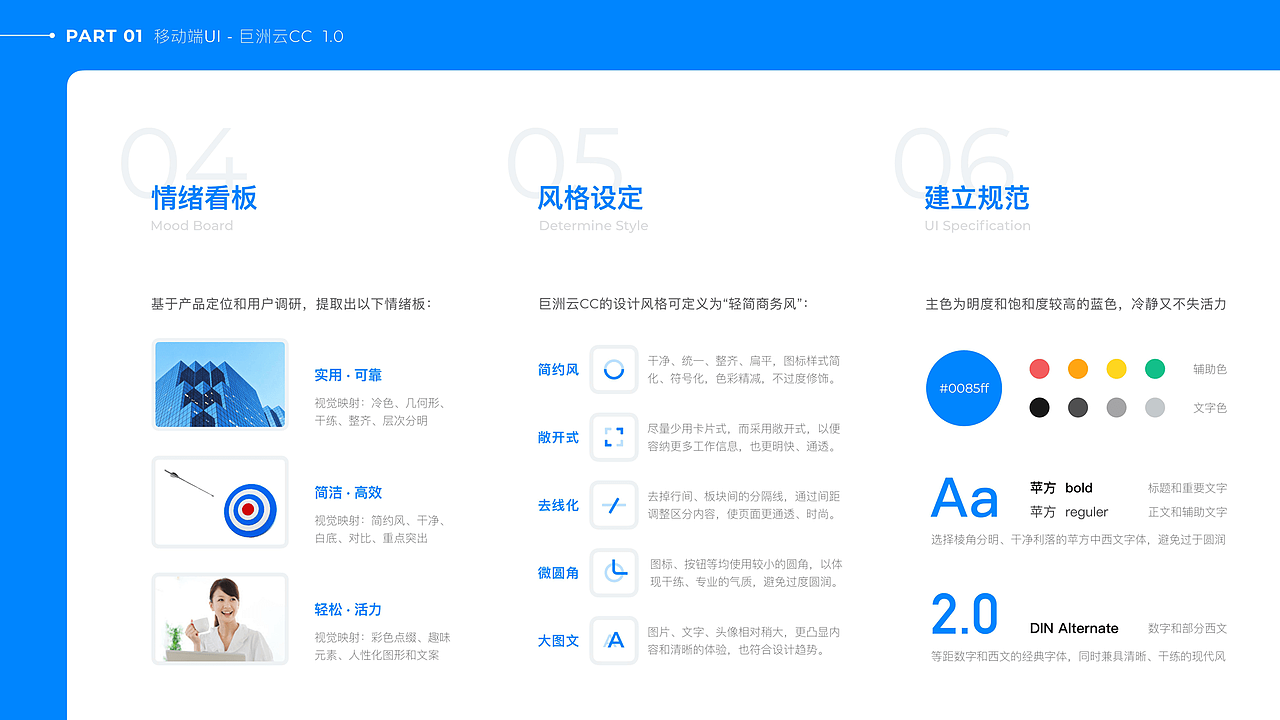
Task: Open the blue skyscraper mood image
Action: click(220, 385)
